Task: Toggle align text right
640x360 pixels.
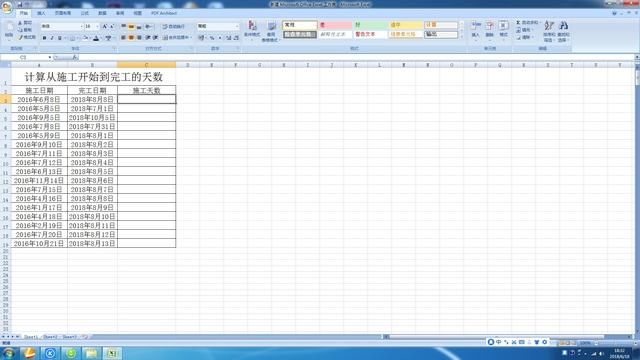Action: (139, 38)
